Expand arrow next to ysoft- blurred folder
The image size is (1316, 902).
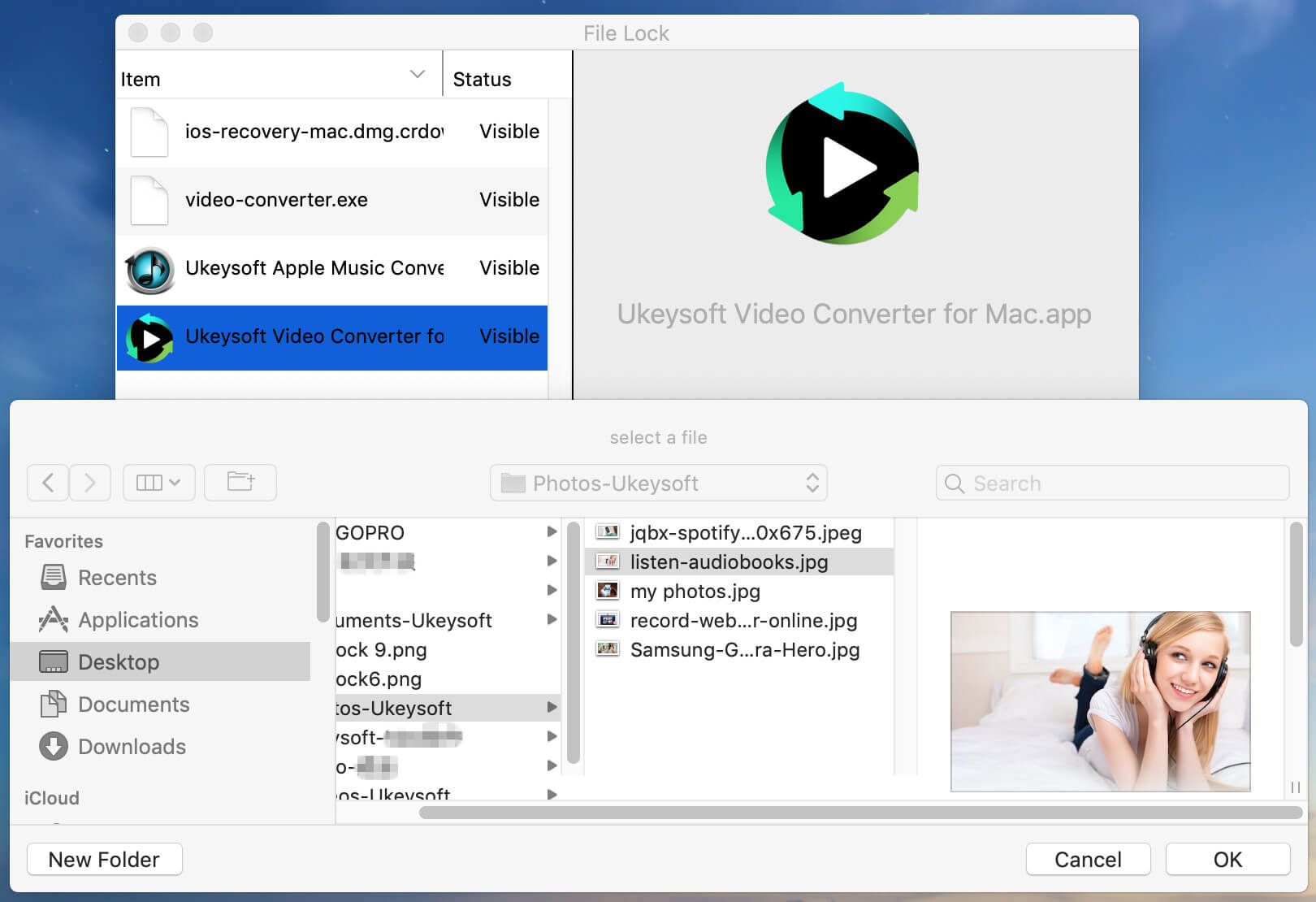point(552,736)
